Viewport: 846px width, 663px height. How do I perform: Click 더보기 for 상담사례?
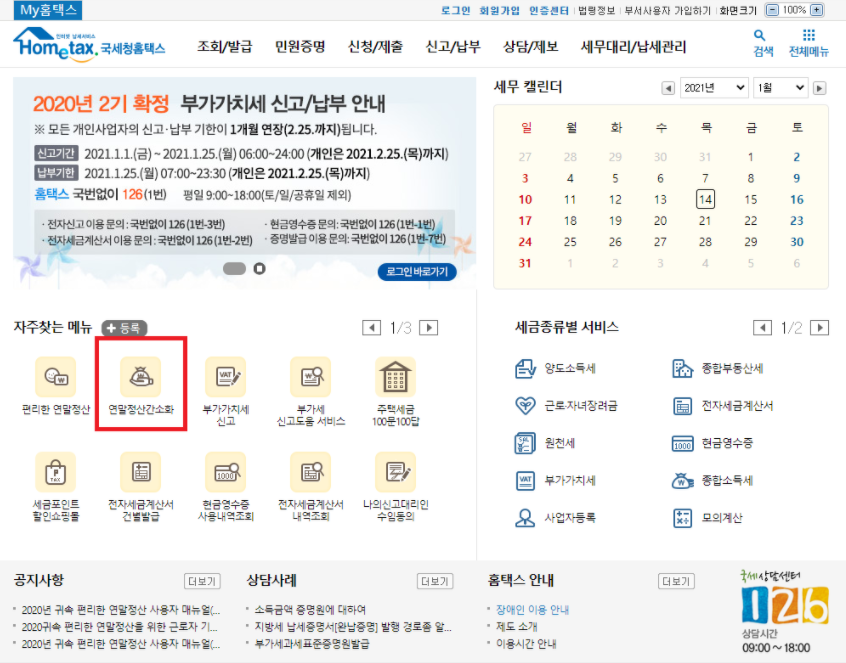435,581
